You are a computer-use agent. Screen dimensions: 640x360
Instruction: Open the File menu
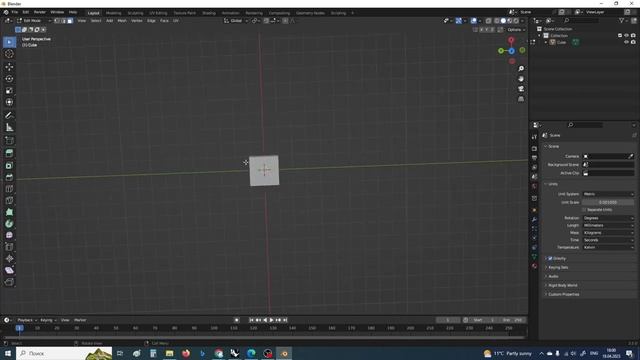[14, 12]
